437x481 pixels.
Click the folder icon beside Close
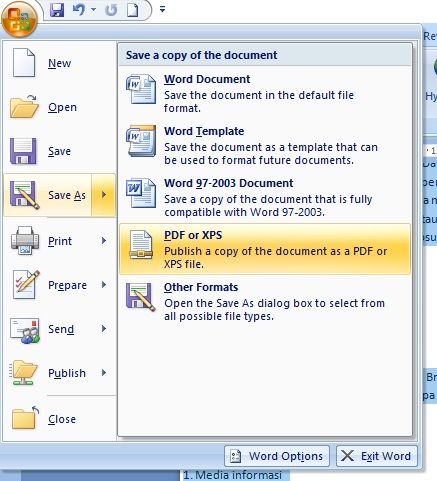coord(25,418)
